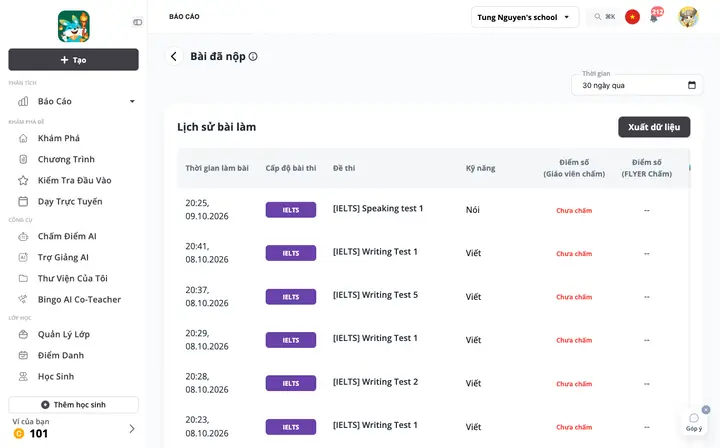The height and width of the screenshot is (448, 720).
Task: Click IELTS badge in Speaking test row
Action: 291,210
